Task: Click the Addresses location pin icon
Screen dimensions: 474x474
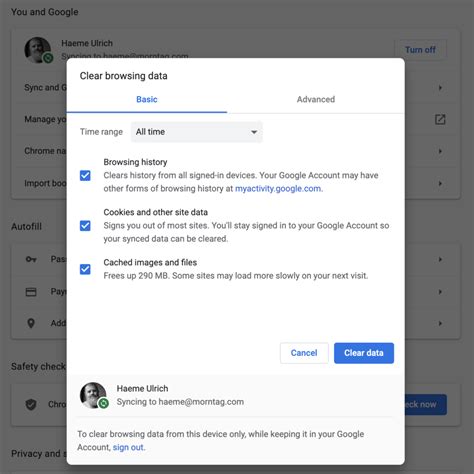Action: tap(31, 323)
